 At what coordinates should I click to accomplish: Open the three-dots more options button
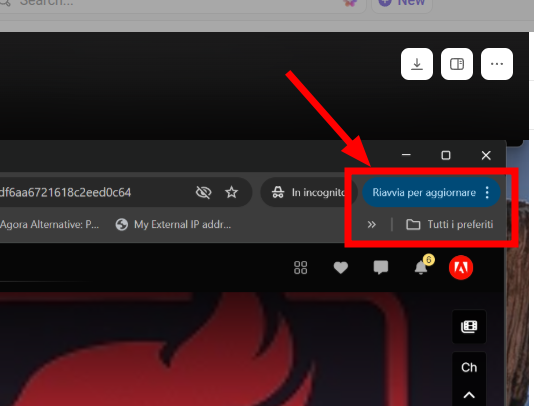point(497,64)
